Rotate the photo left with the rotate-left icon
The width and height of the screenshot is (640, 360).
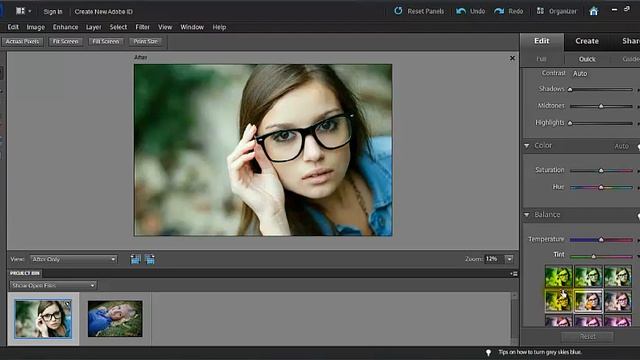coord(136,259)
